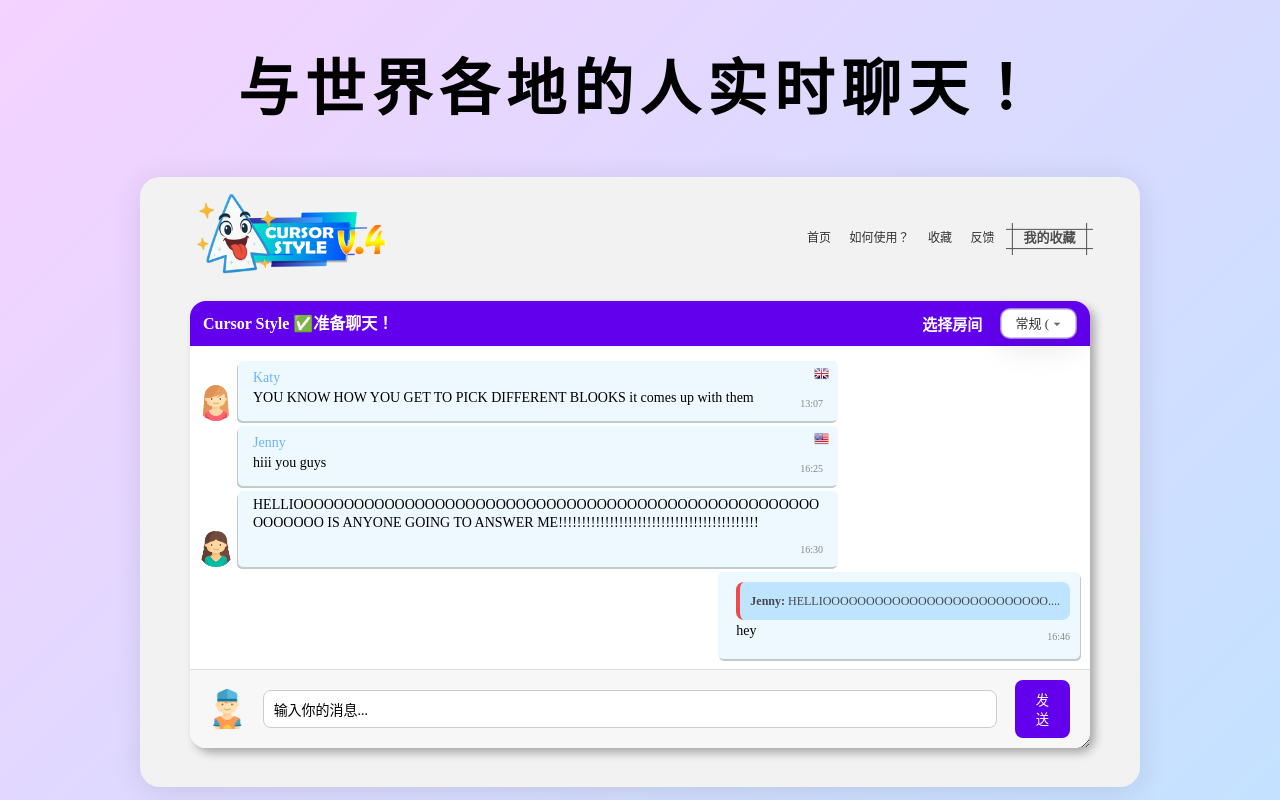This screenshot has height=800, width=1280.
Task: Click the Cursor Style V.4 logo
Action: tap(290, 232)
